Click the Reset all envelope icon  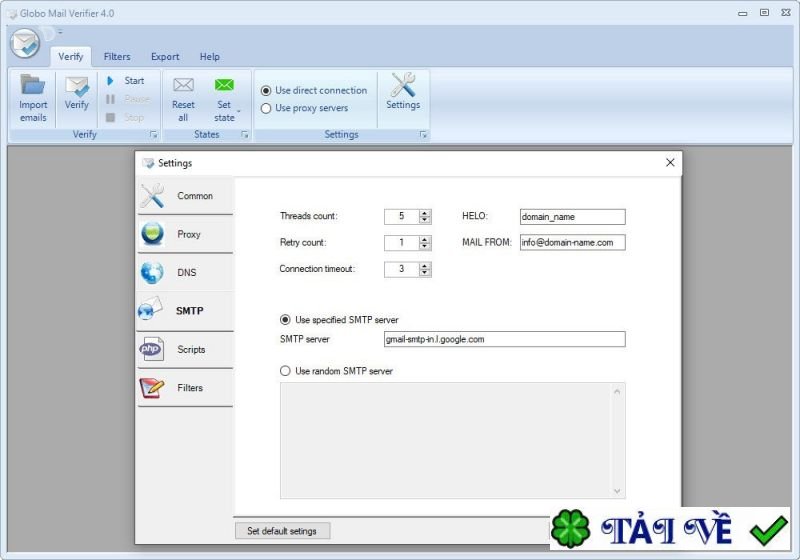coord(183,85)
